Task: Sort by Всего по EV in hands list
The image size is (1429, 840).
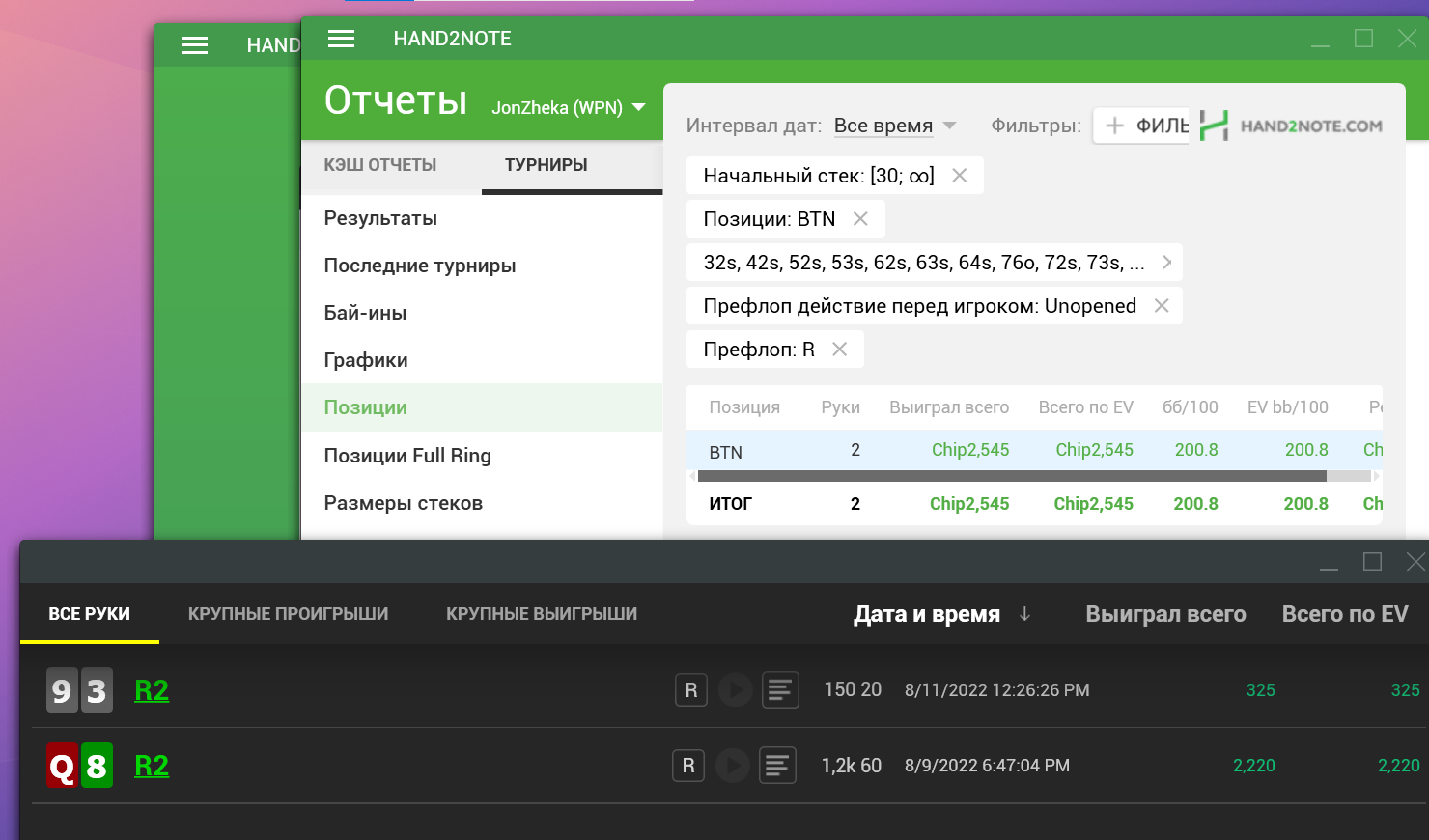Action: (1345, 614)
